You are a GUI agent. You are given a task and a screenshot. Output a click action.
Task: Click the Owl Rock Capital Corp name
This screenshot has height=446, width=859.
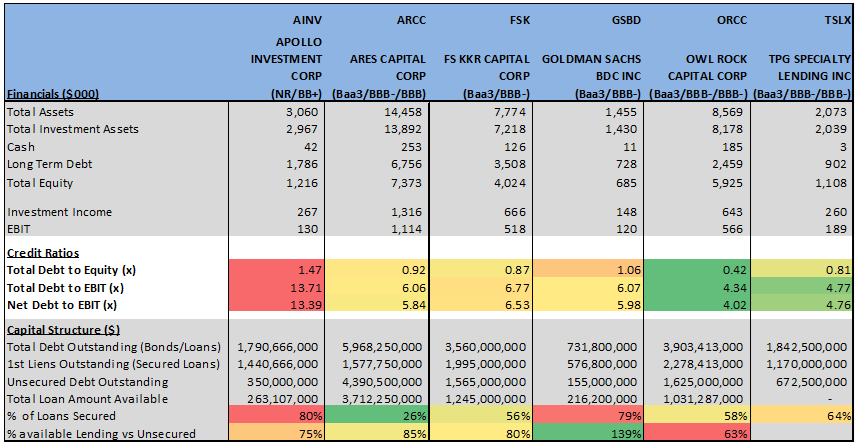[707, 67]
